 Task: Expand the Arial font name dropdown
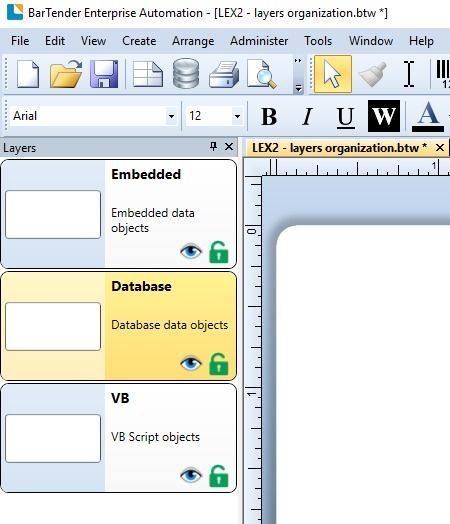(x=171, y=116)
